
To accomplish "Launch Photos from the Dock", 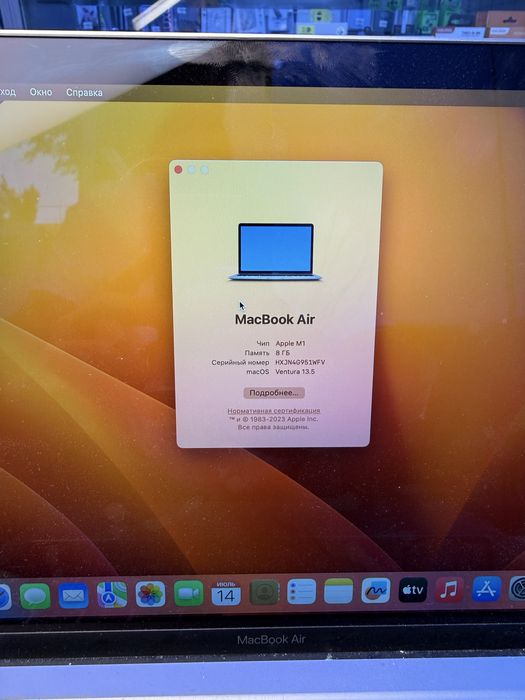I will 150,594.
